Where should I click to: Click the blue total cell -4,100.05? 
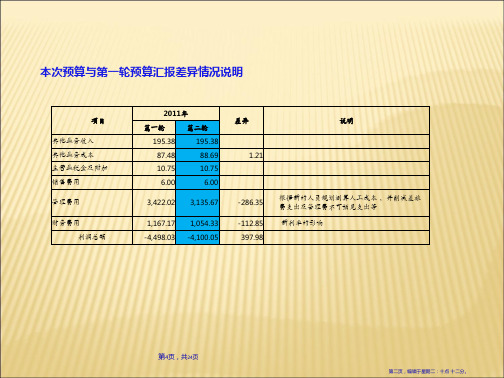pyautogui.click(x=197, y=237)
